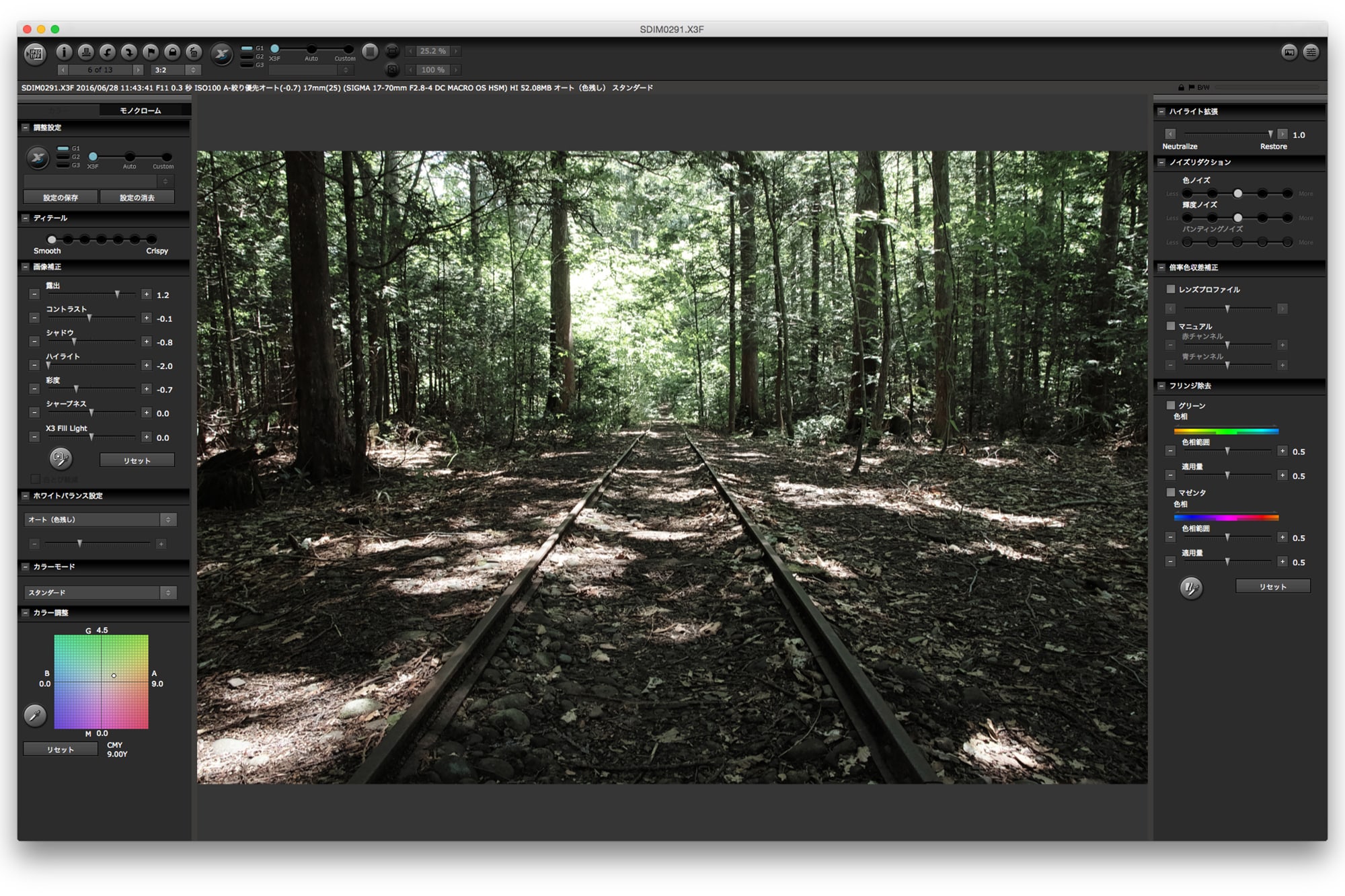Enable レンズプロファイル checkbox
The height and width of the screenshot is (896, 1345).
pyautogui.click(x=1171, y=289)
